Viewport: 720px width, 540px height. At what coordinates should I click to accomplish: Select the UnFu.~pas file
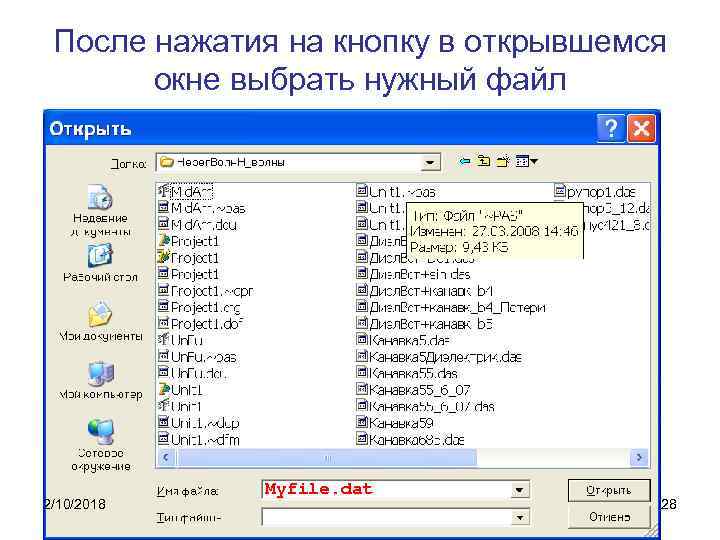point(197,357)
